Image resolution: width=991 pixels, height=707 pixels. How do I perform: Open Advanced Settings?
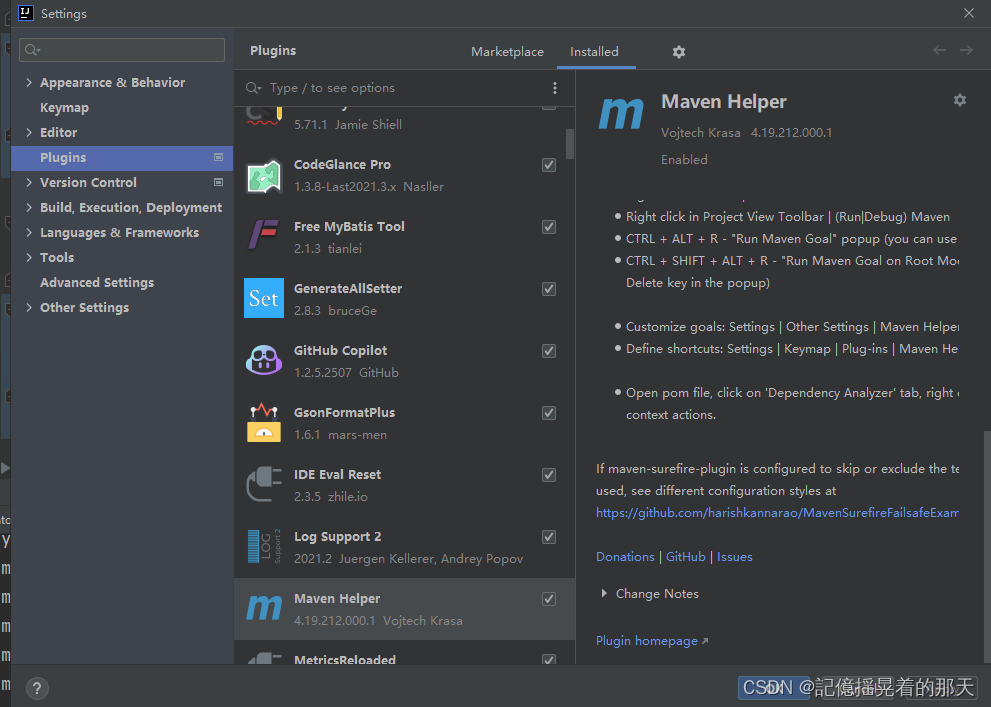coord(97,282)
